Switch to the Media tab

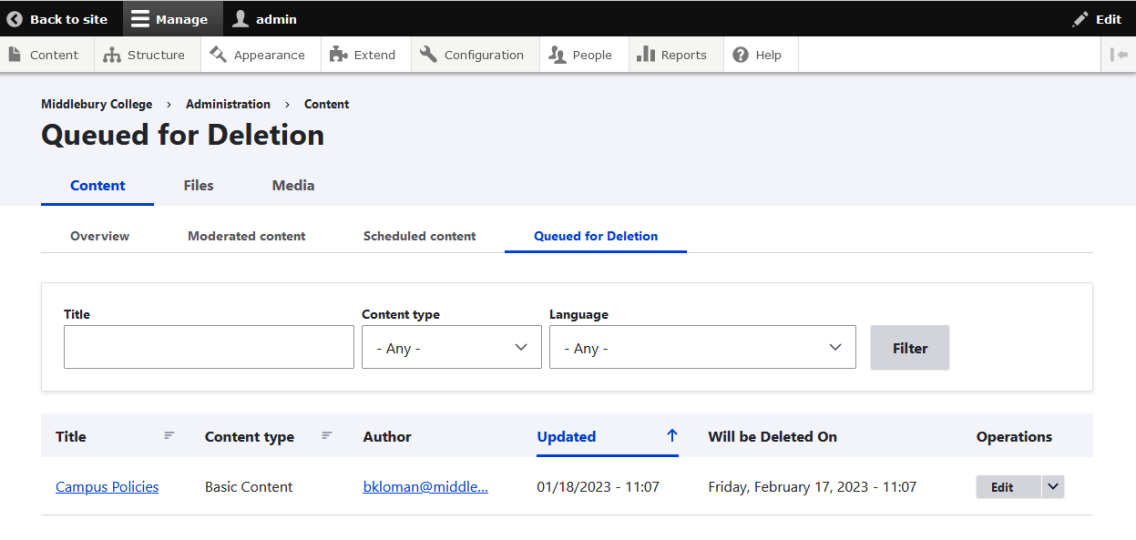pos(293,186)
